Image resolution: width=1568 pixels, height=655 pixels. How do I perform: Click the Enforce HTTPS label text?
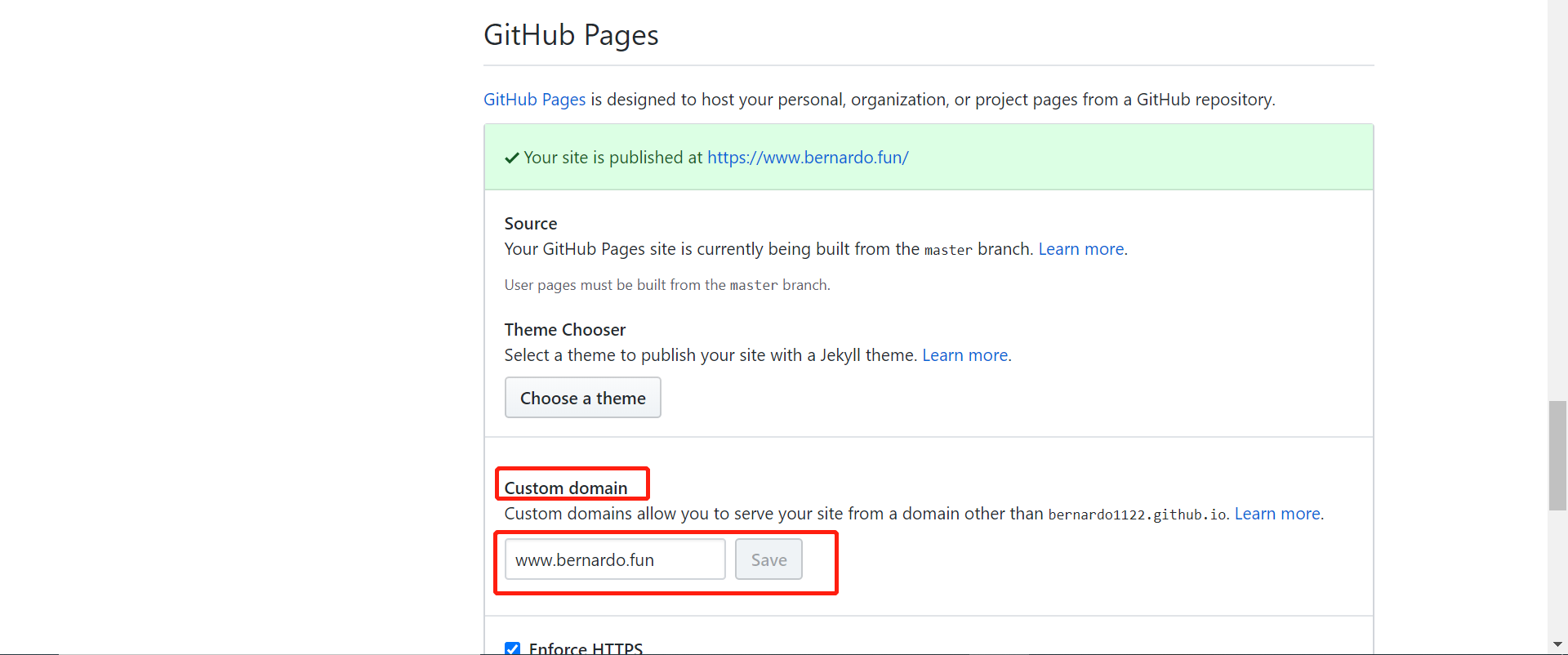(x=586, y=648)
